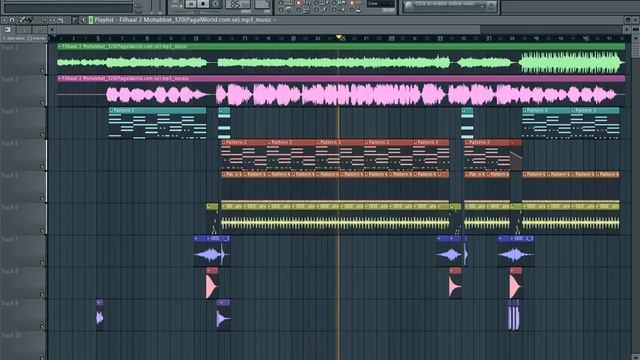
Task: Select the last pink impact clip on Track 8
Action: pyautogui.click(x=516, y=283)
